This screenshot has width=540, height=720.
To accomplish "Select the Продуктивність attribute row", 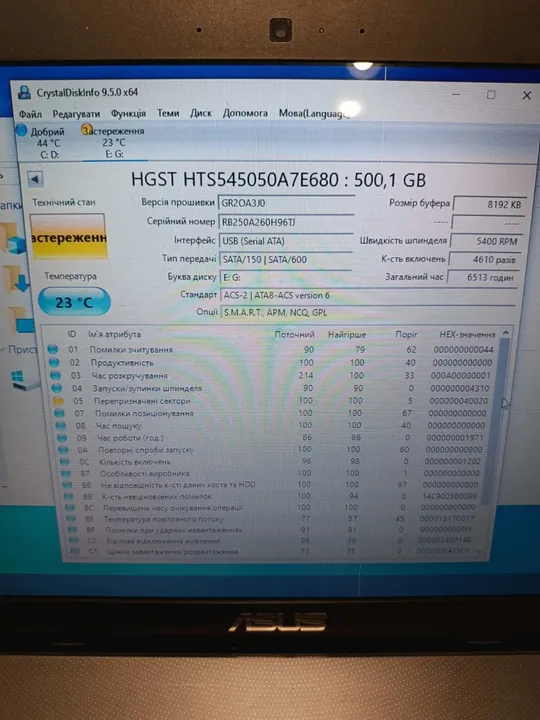I will [x=271, y=362].
